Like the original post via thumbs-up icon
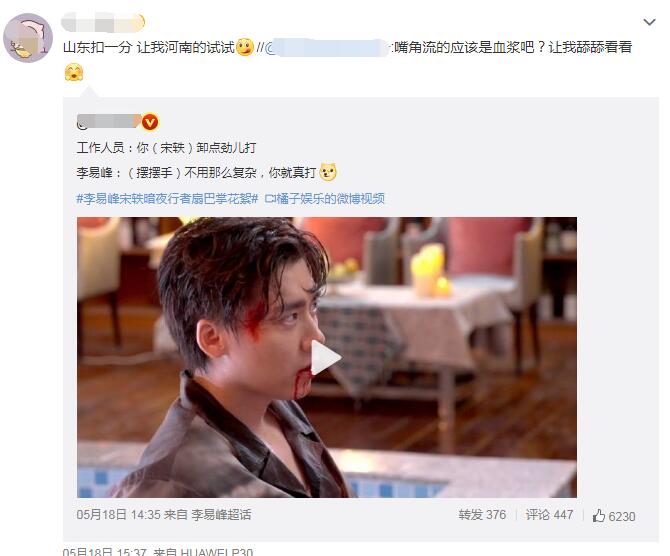Screen dimensions: 670x556 599,516
